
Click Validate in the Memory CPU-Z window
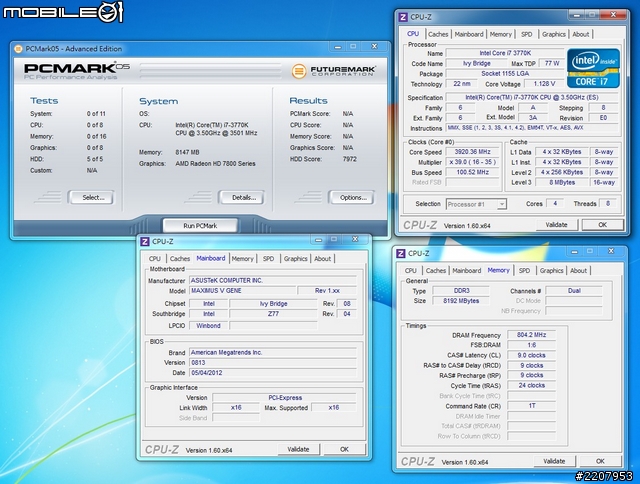coord(554,461)
